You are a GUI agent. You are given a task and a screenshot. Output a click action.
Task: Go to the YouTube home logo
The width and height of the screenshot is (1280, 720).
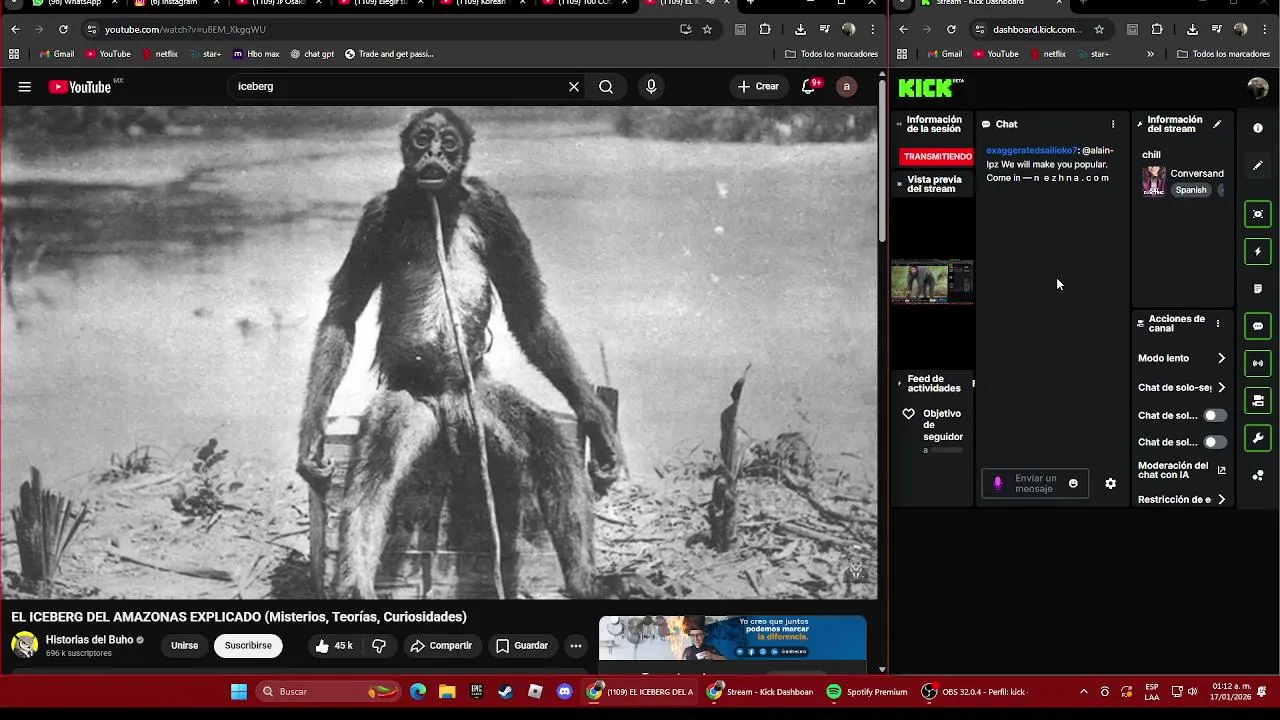80,87
